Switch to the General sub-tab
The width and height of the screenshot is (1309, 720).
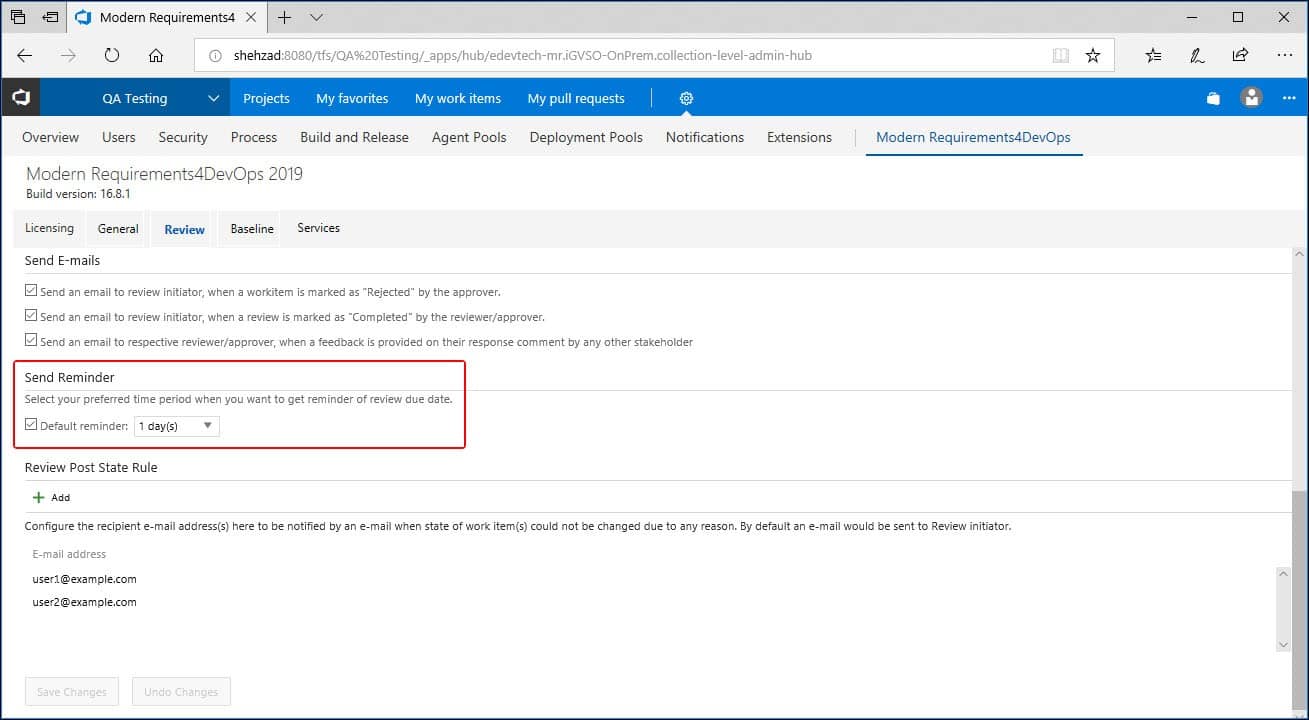coord(118,229)
